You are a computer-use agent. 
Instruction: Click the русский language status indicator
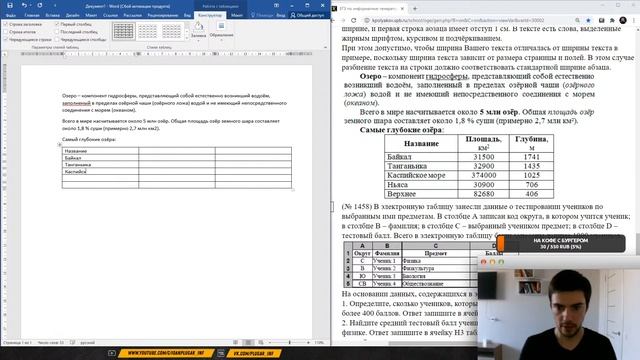(x=88, y=342)
